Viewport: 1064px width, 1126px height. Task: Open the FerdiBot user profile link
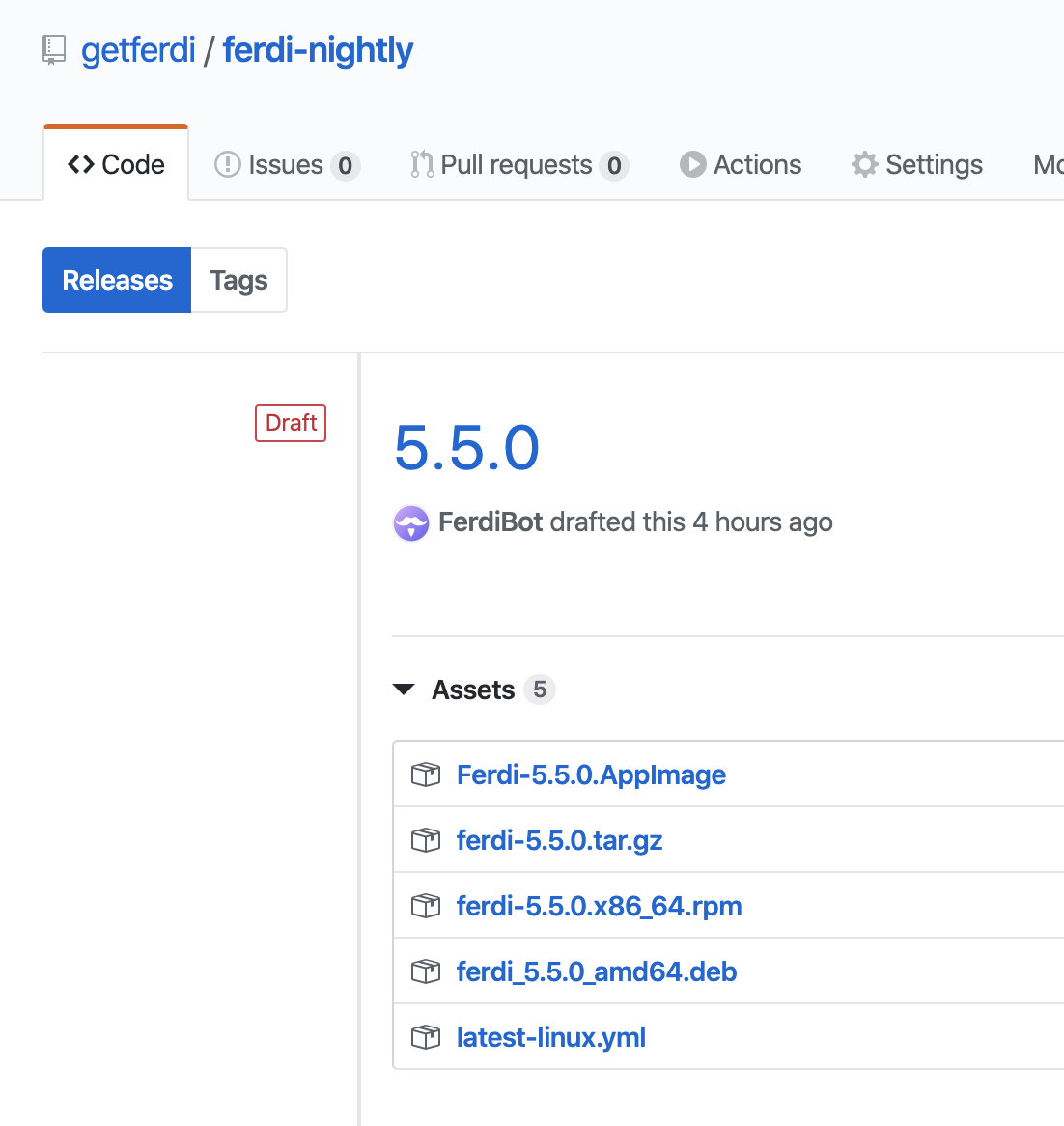490,522
